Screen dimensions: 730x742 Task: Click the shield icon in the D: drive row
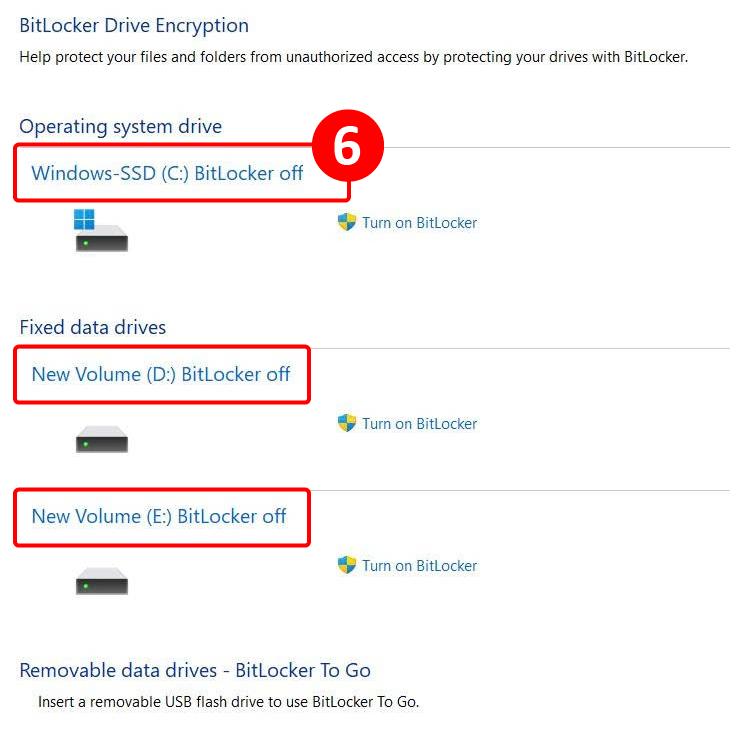tap(347, 423)
